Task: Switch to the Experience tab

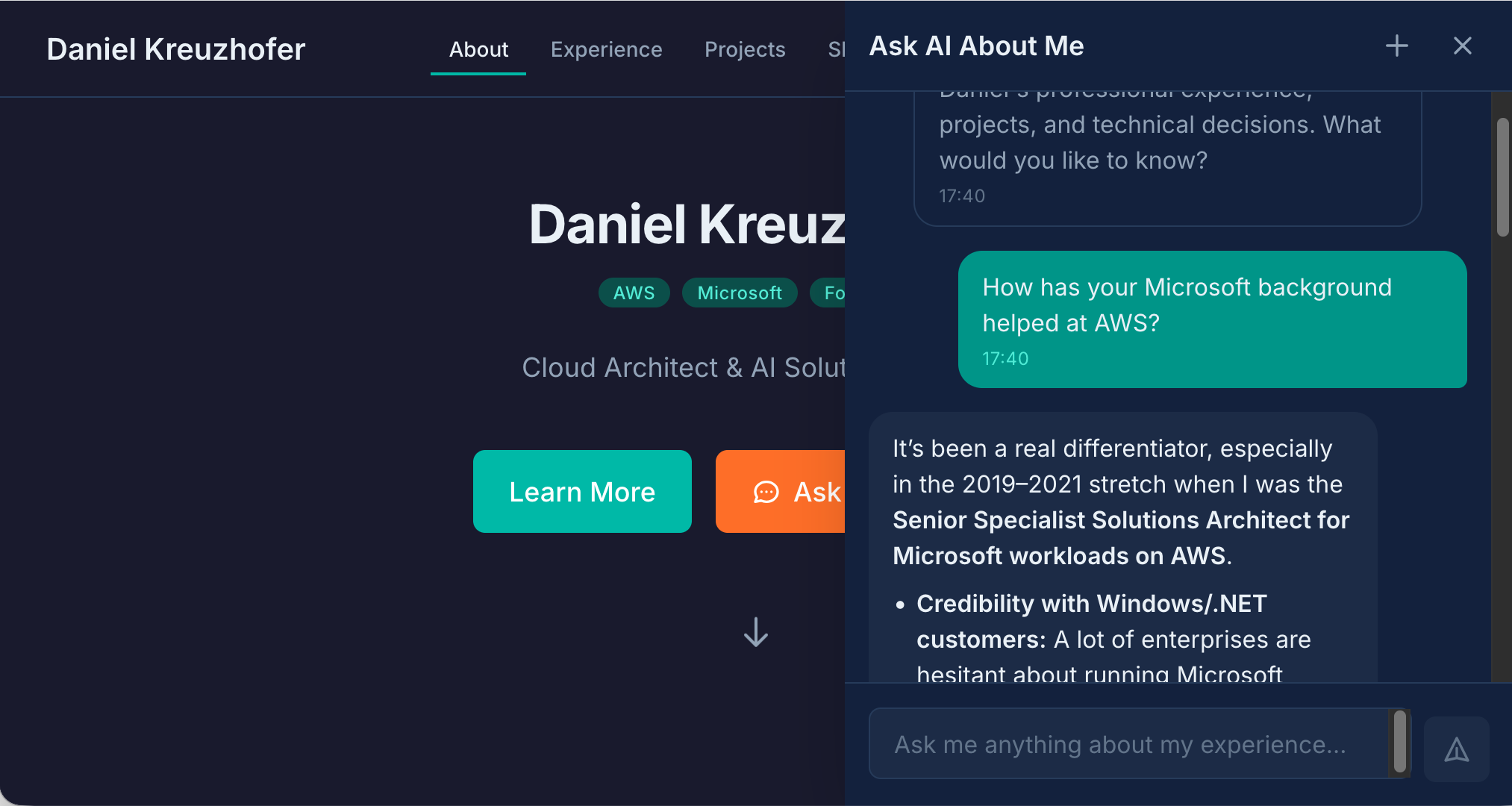Action: point(607,49)
